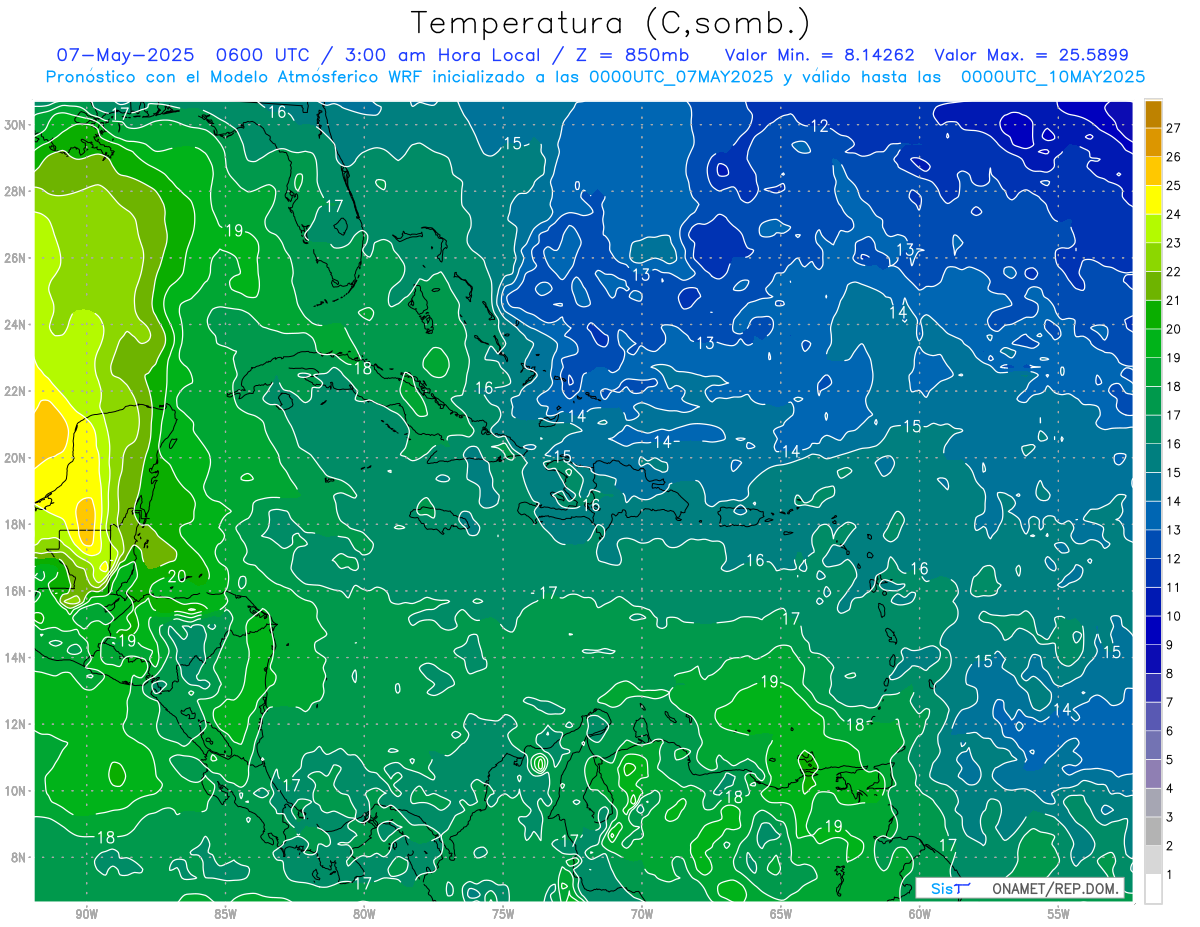
Task: Click the 'Pronóstico con el Modelo Atmosferico WRF' line
Action: [x=595, y=76]
